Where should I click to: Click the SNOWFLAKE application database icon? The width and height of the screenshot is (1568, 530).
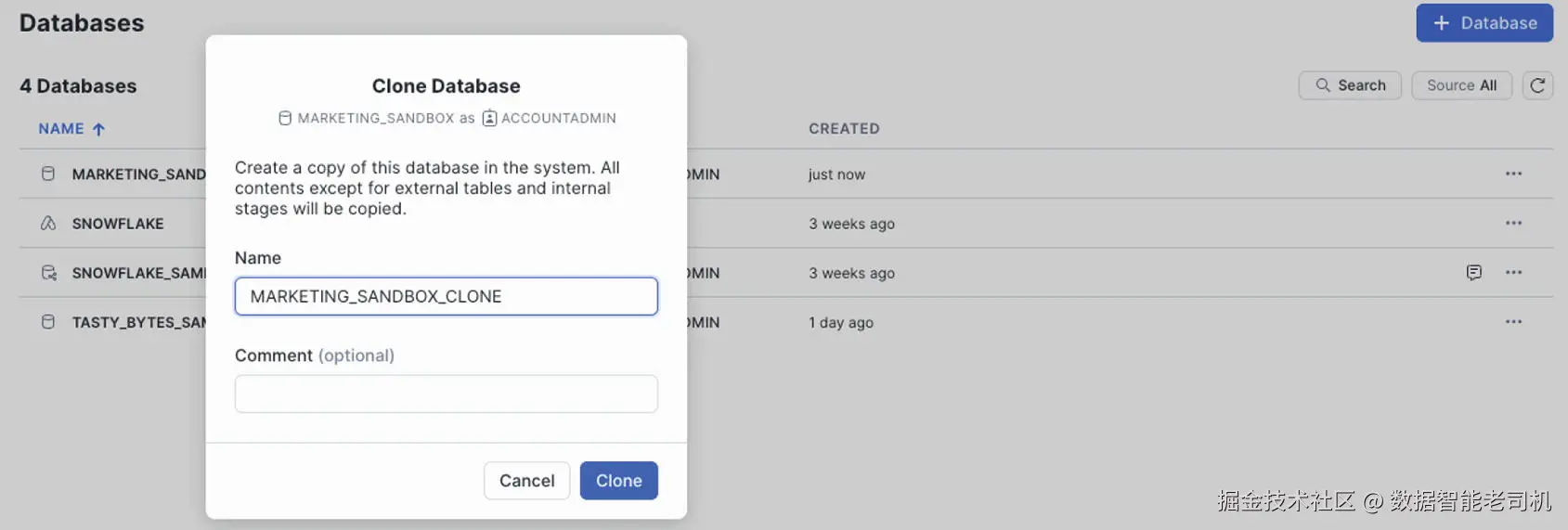tap(48, 223)
